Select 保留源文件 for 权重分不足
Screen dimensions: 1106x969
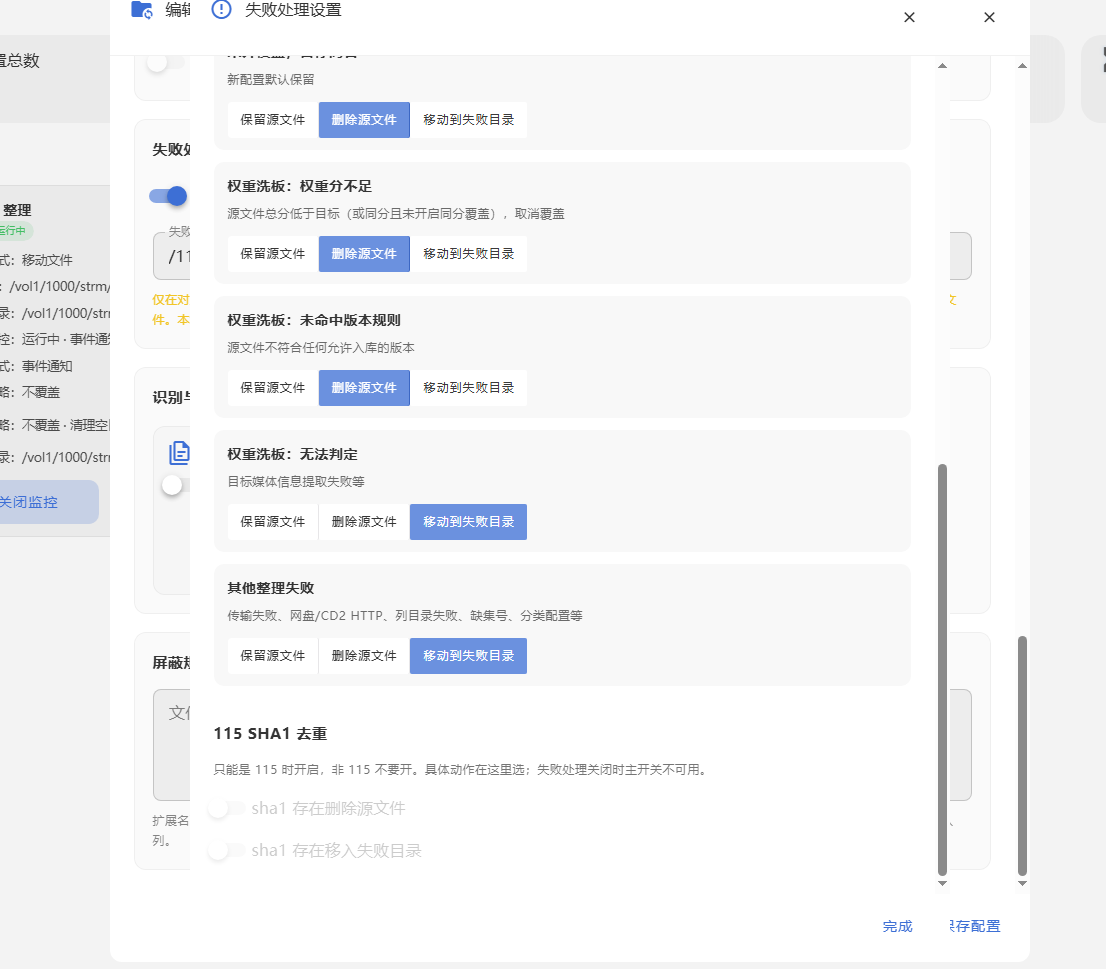pos(273,254)
